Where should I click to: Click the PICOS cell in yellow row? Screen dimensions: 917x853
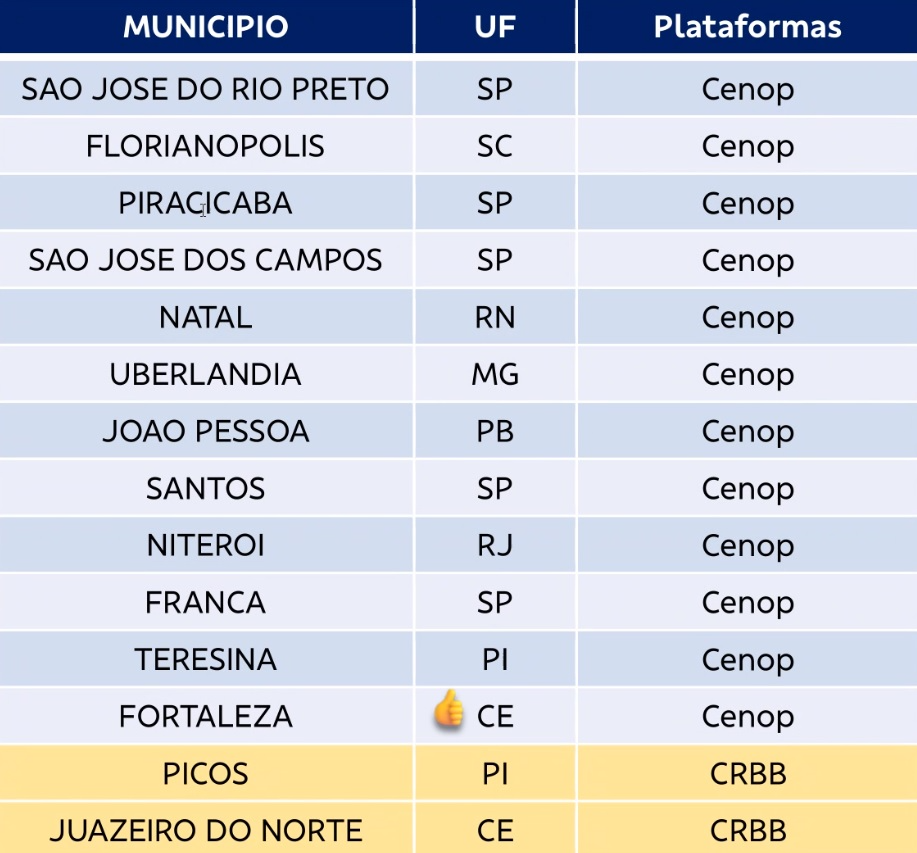206,773
